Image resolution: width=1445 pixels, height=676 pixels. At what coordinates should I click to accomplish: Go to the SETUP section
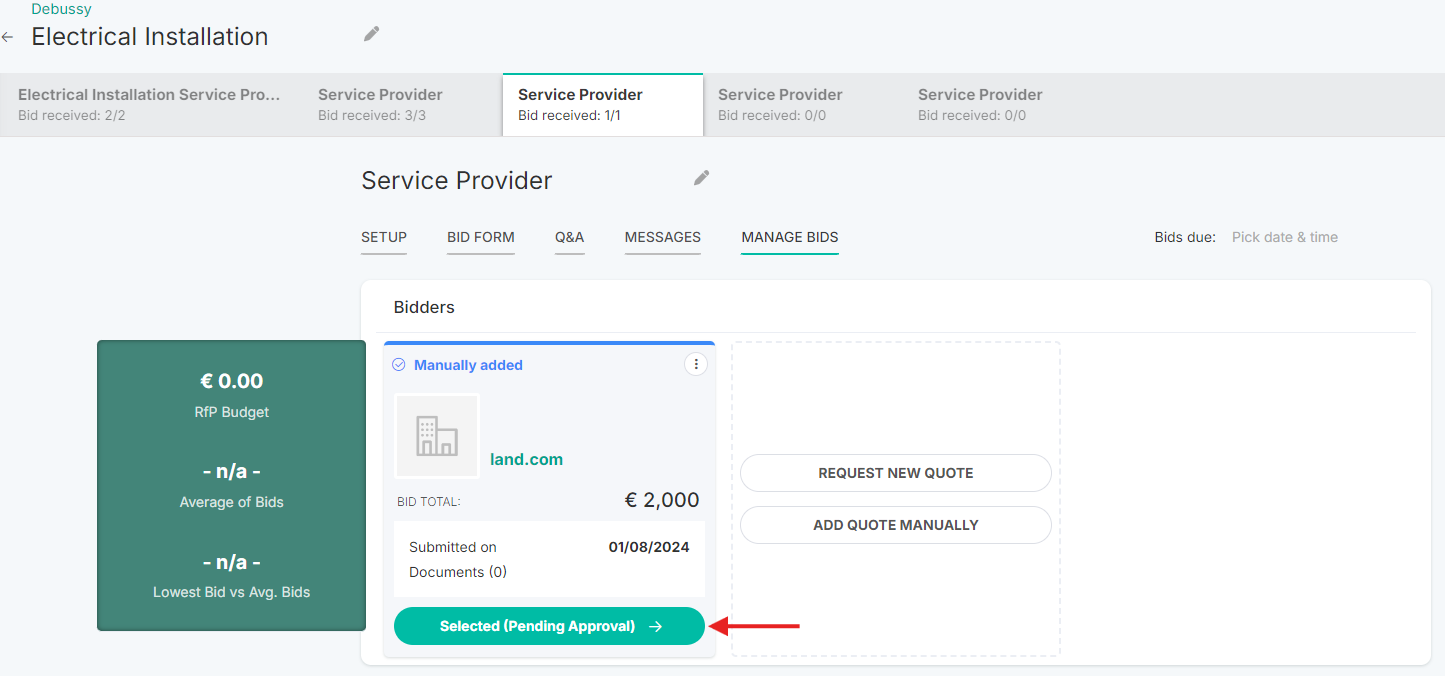(x=384, y=238)
